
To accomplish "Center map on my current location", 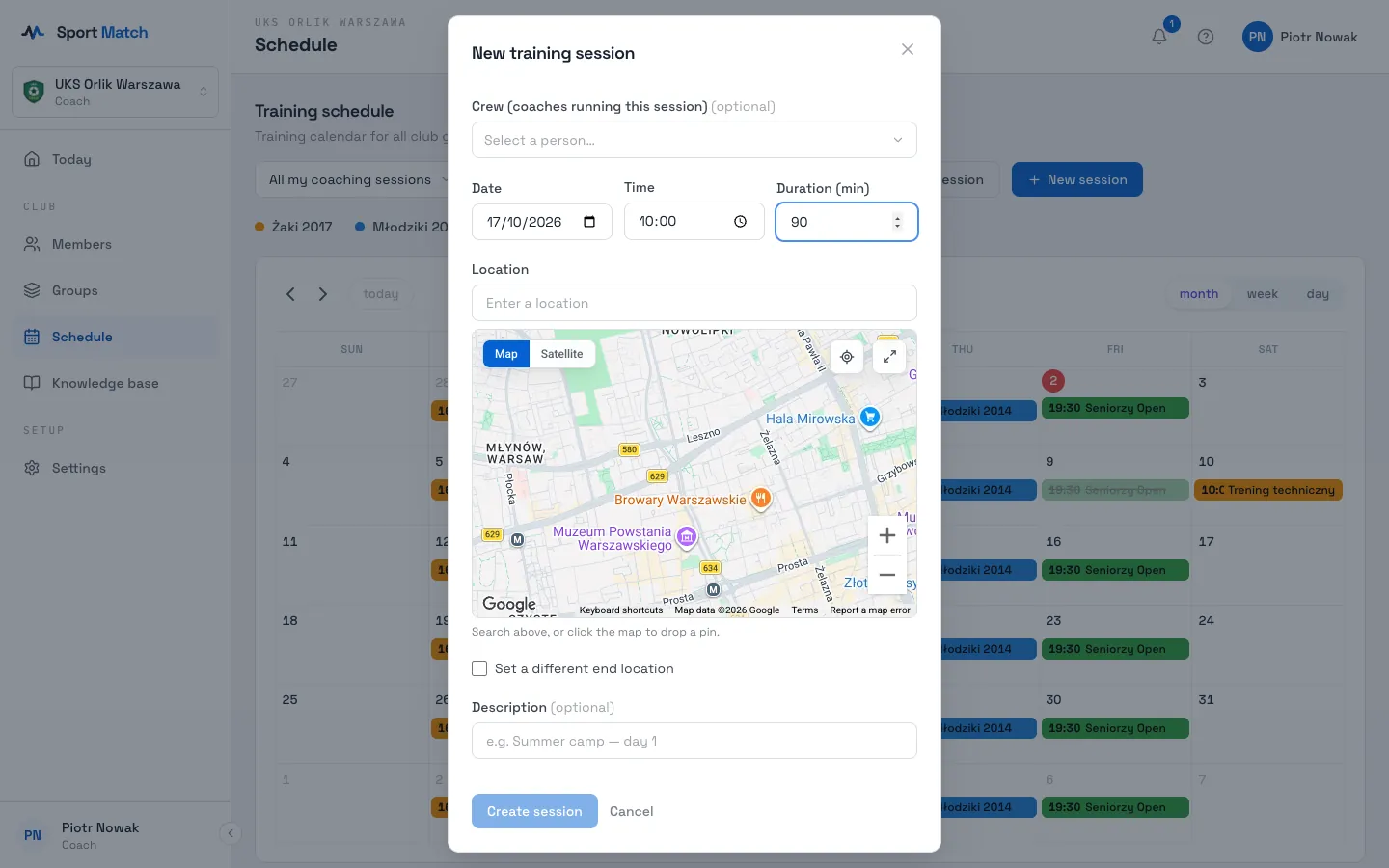I will point(847,357).
